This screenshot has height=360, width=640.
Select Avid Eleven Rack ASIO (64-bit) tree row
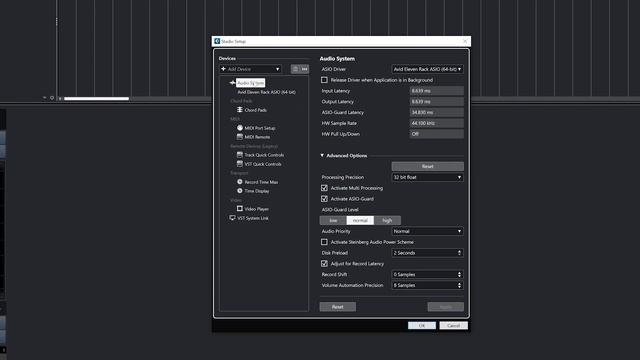tap(267, 92)
